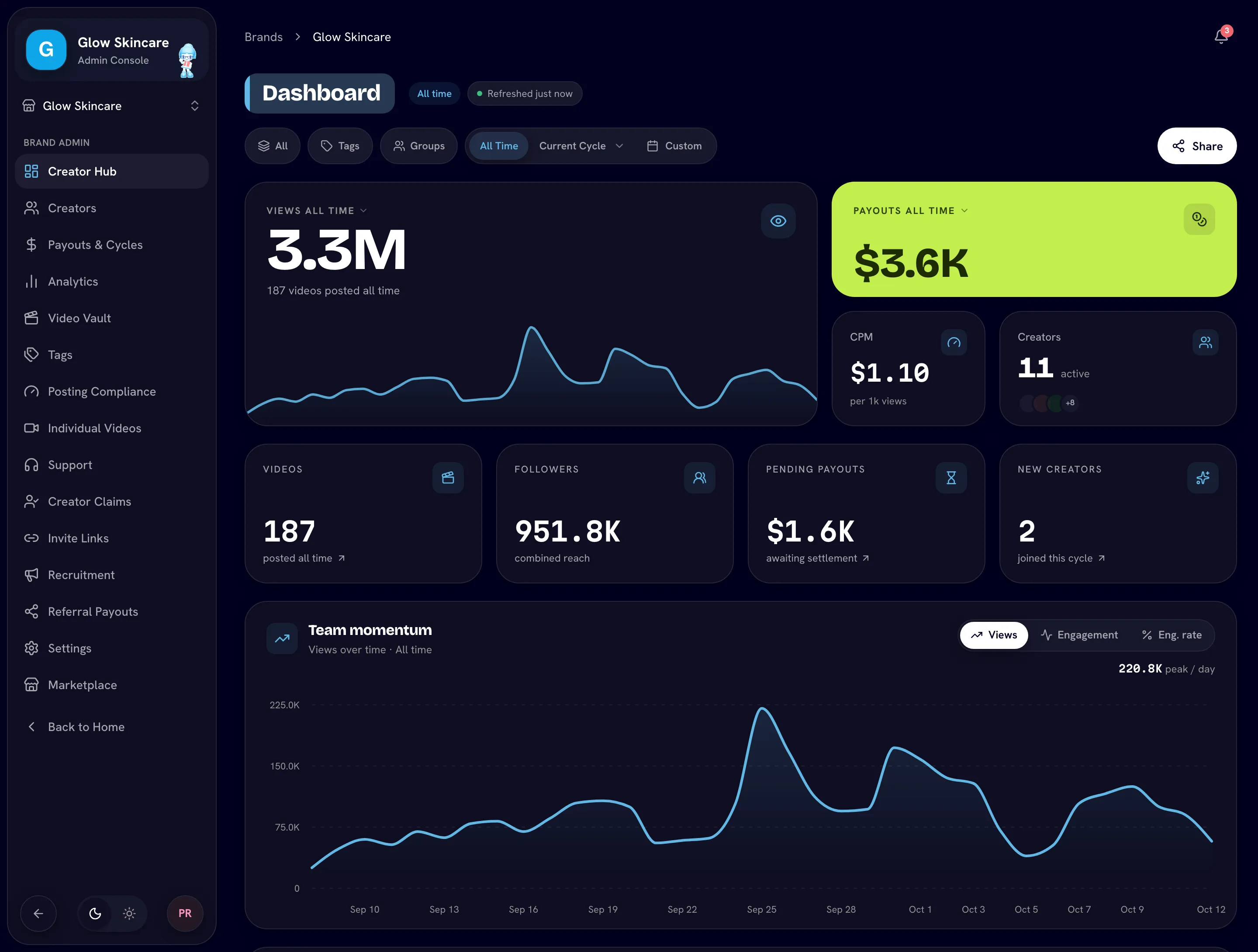1258x952 pixels.
Task: Click the Followers card user icon
Action: click(x=699, y=478)
